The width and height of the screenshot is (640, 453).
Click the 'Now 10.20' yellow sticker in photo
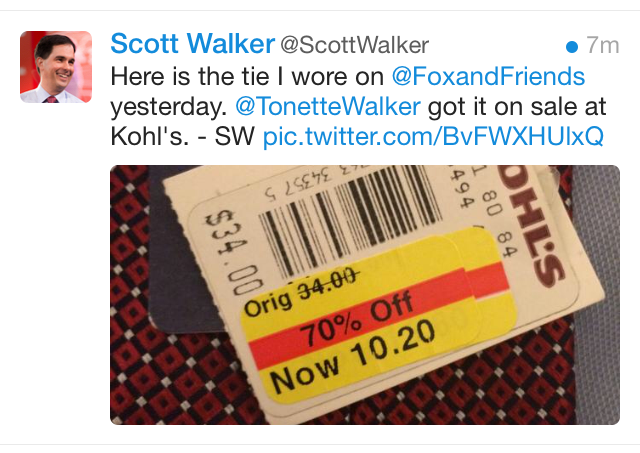(x=352, y=356)
